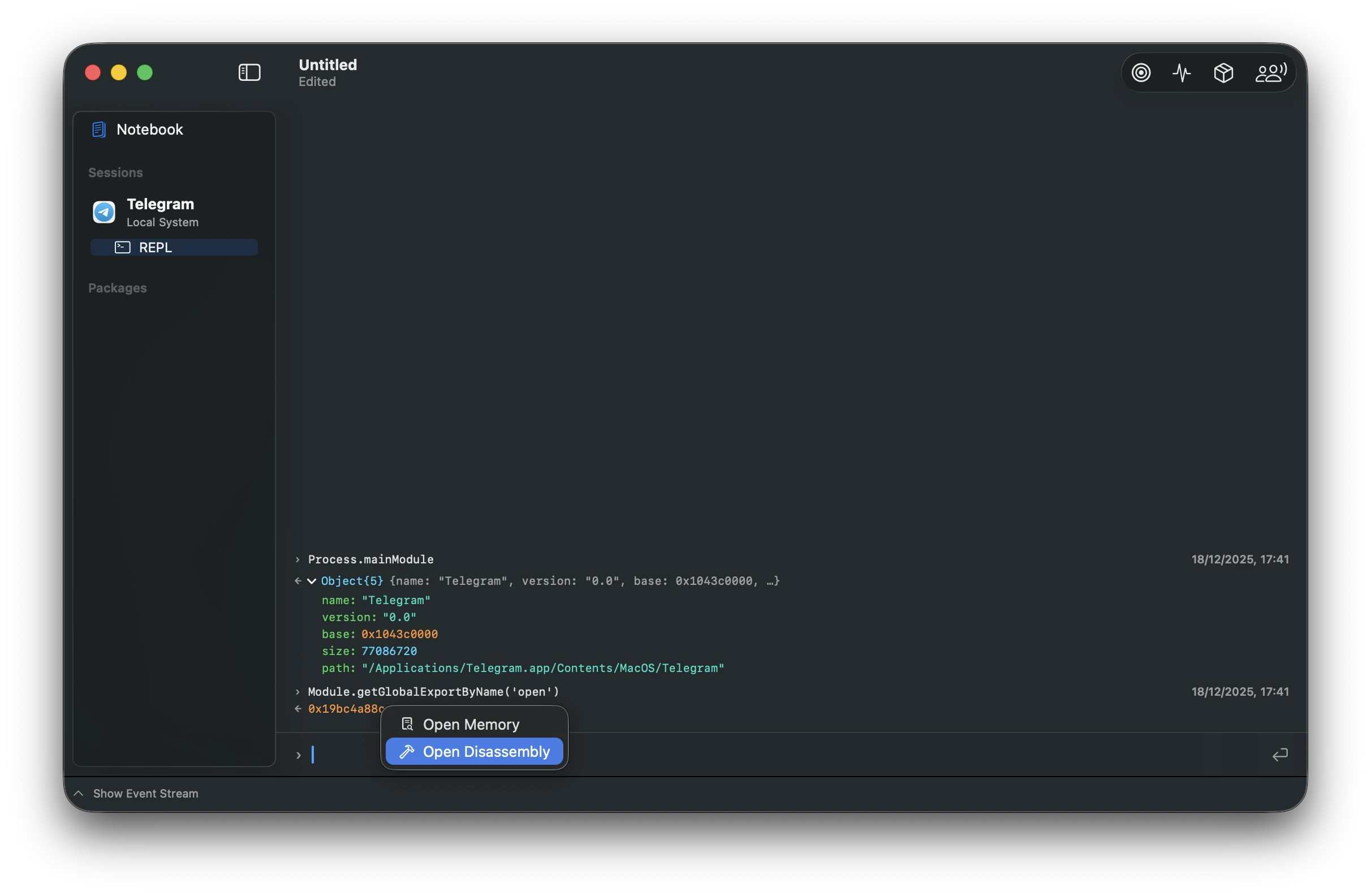Screen dimensions: 1371x896
Task: Click the Object{5} summary line
Action: [x=550, y=581]
